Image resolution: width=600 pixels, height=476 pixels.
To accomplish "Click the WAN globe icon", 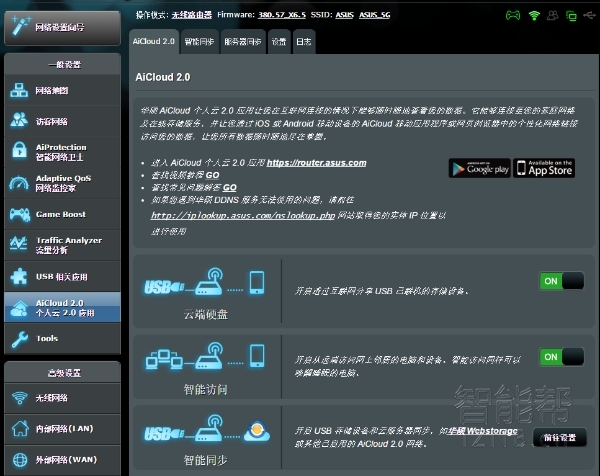I will (x=20, y=460).
